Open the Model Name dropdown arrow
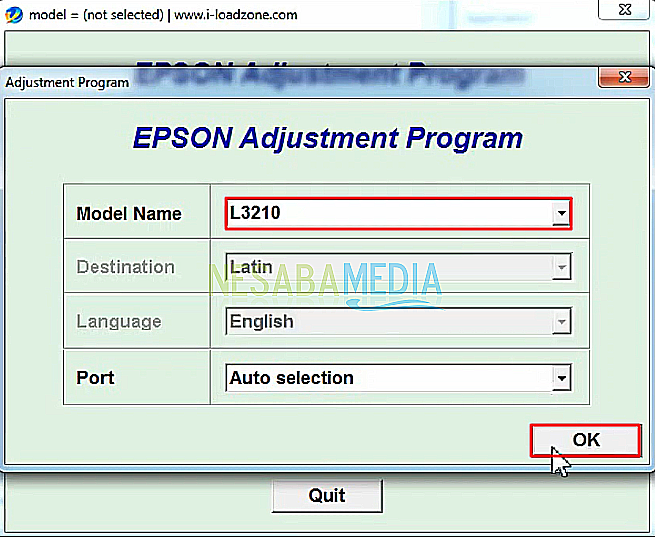The width and height of the screenshot is (655, 537). coord(561,213)
